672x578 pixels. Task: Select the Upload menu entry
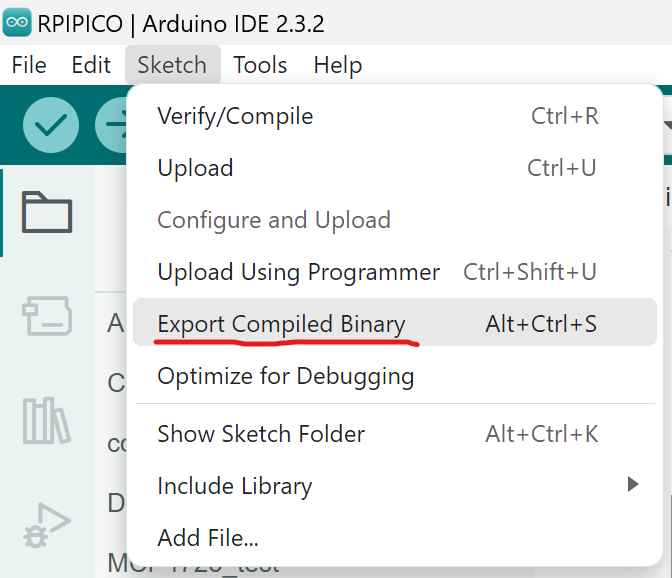pyautogui.click(x=395, y=168)
